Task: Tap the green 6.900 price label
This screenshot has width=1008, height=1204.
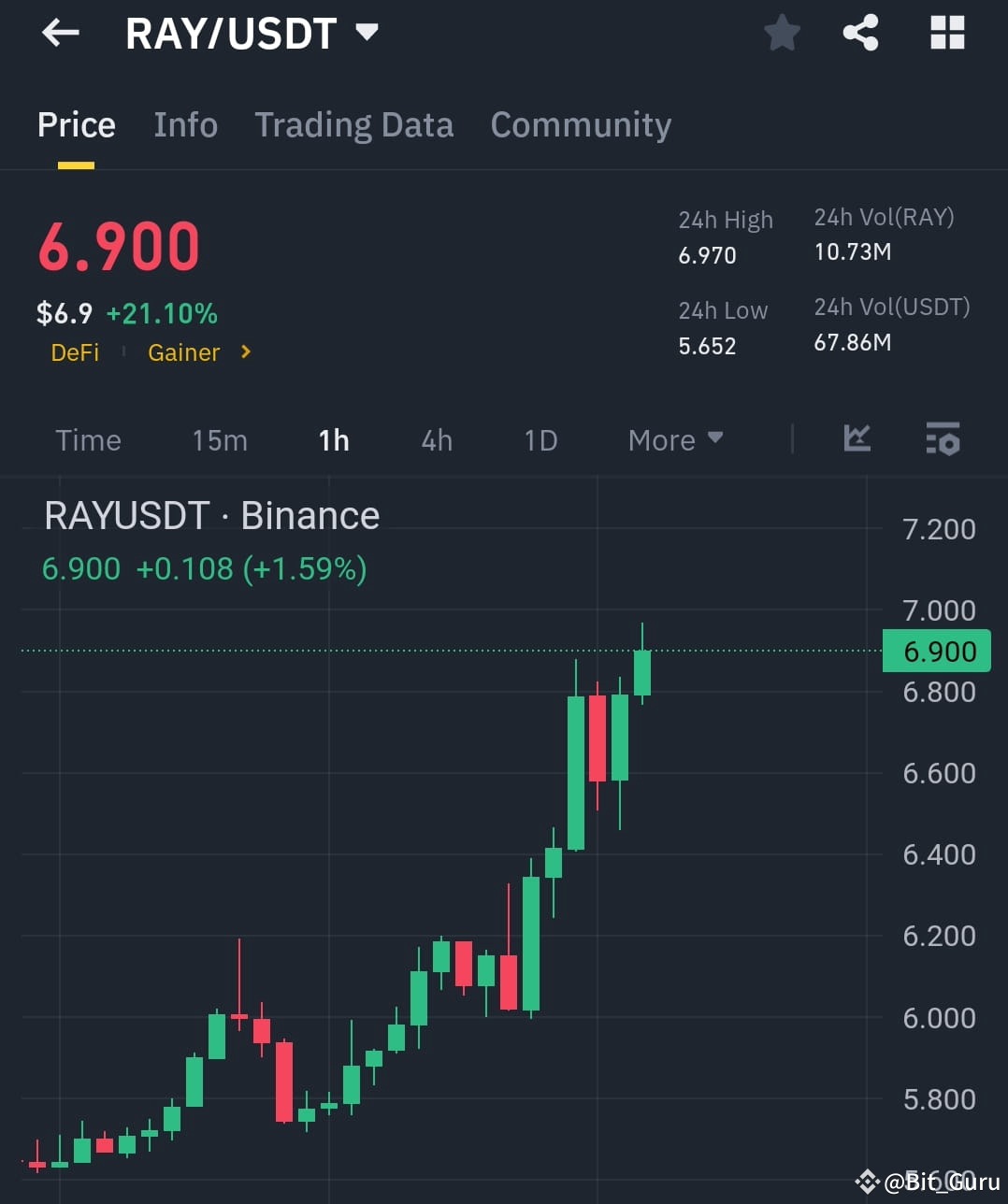Action: tap(936, 651)
